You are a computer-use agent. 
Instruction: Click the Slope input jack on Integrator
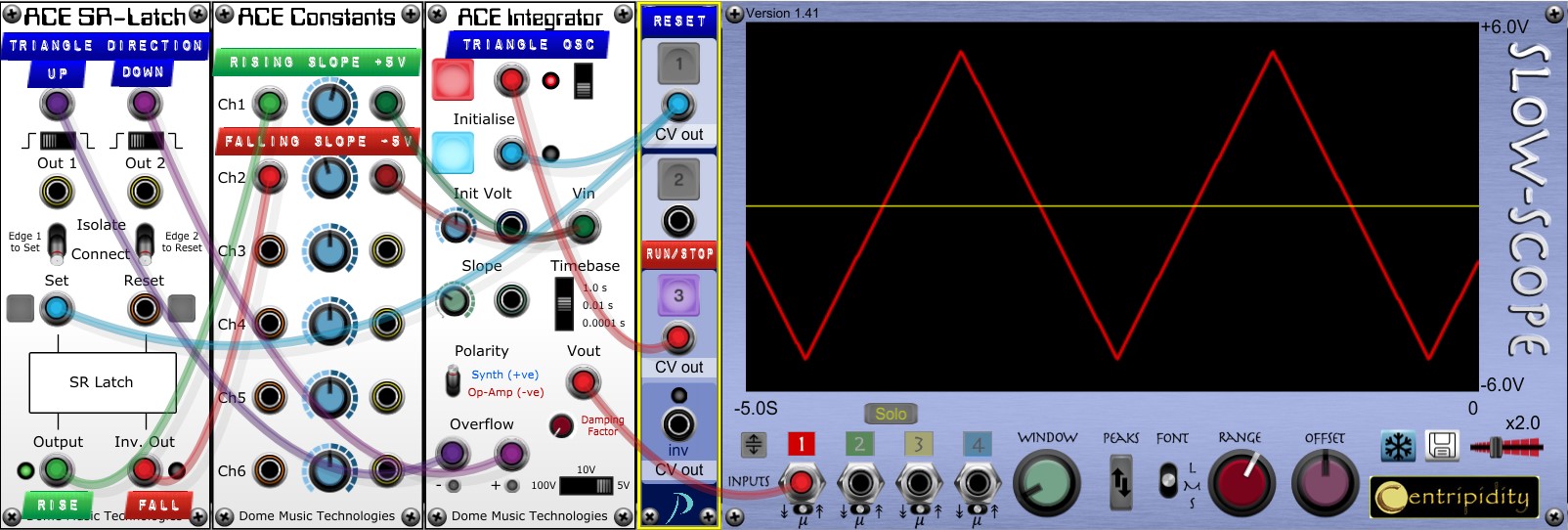[511, 300]
